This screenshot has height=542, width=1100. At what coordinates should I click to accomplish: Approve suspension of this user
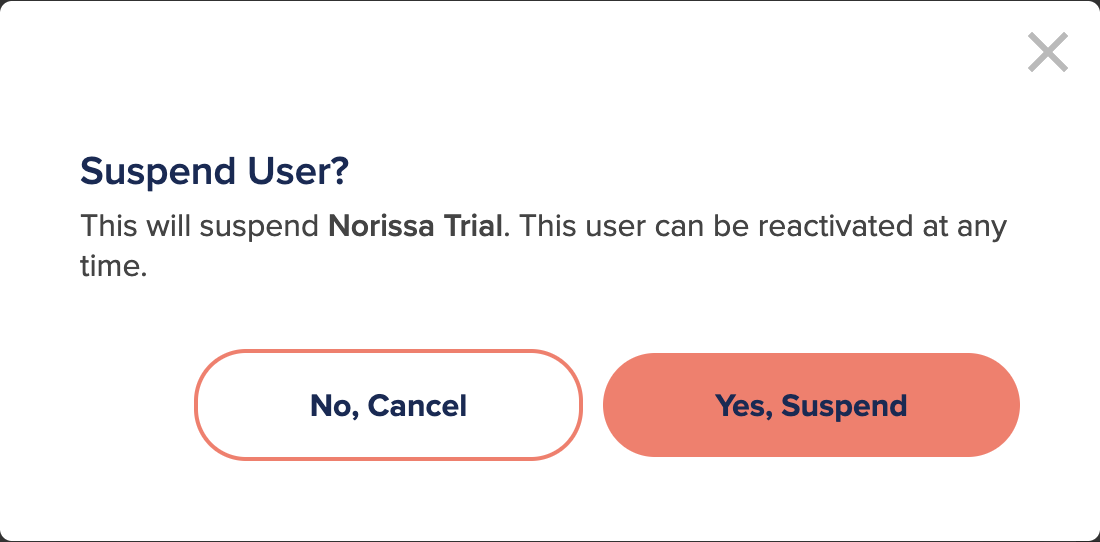click(811, 405)
